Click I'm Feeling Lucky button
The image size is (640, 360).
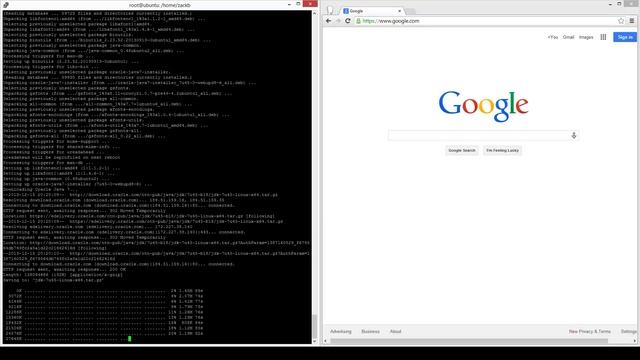pyautogui.click(x=502, y=151)
